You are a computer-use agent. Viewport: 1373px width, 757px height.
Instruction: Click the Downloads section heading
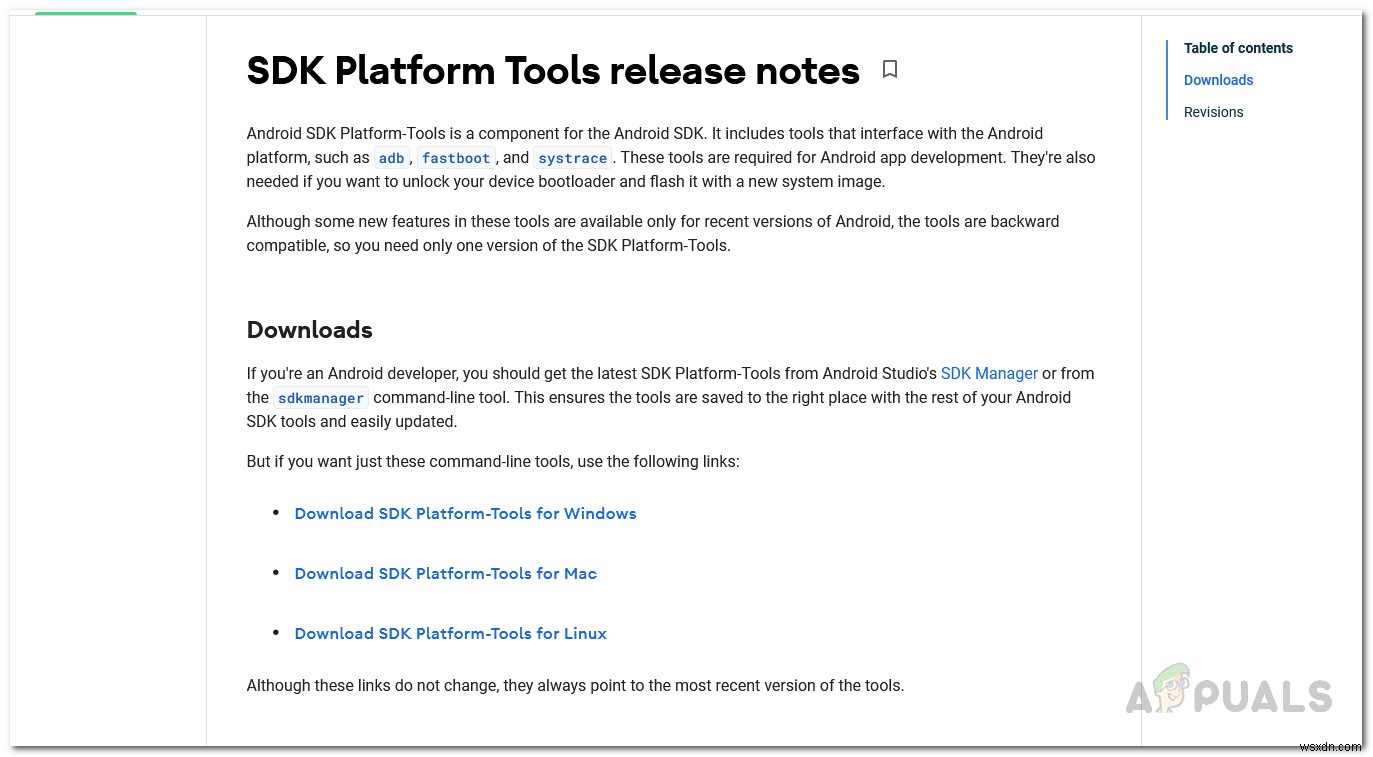point(309,330)
